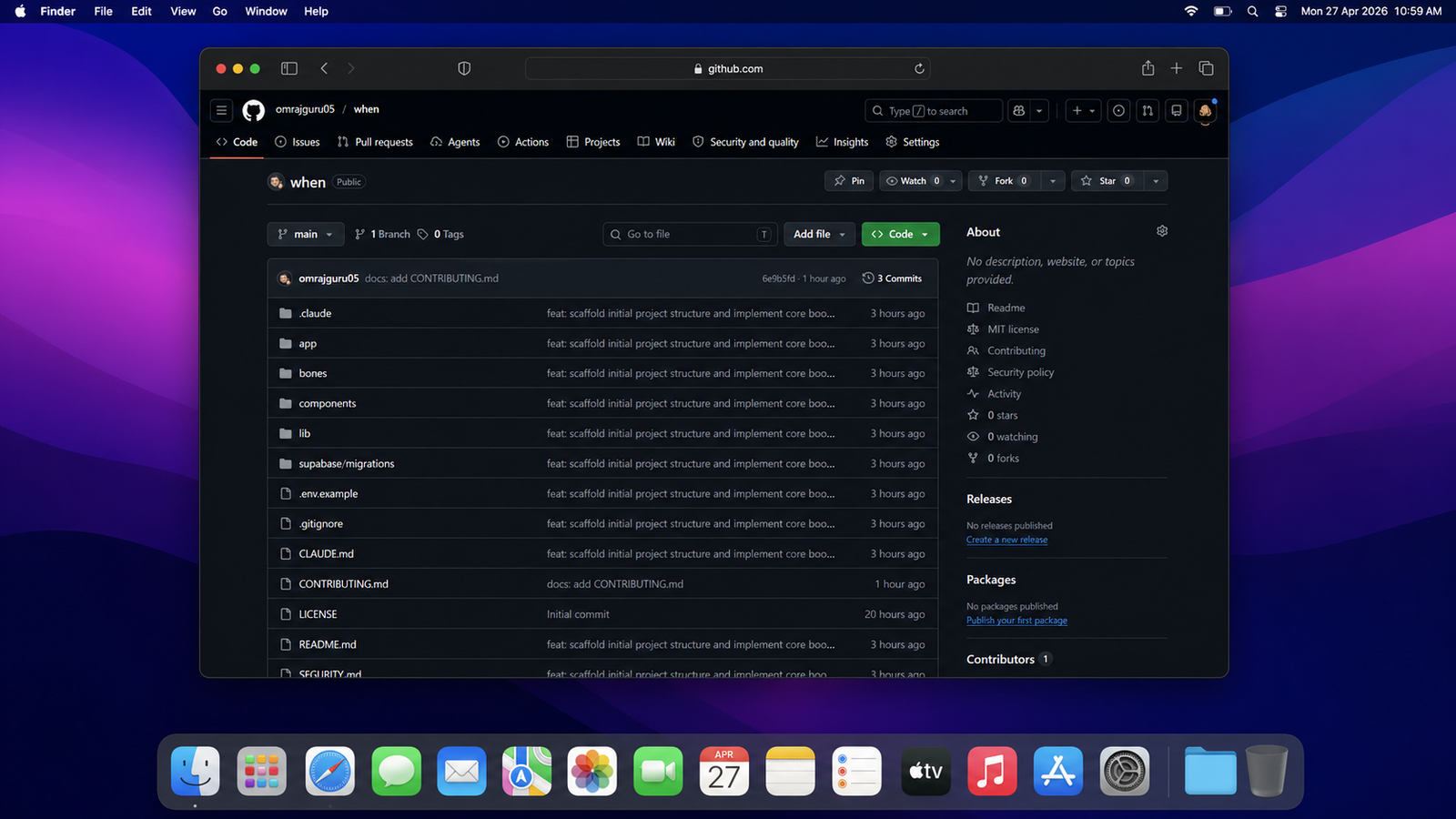Open the Insights tab
The width and height of the screenshot is (1456, 819).
(842, 142)
